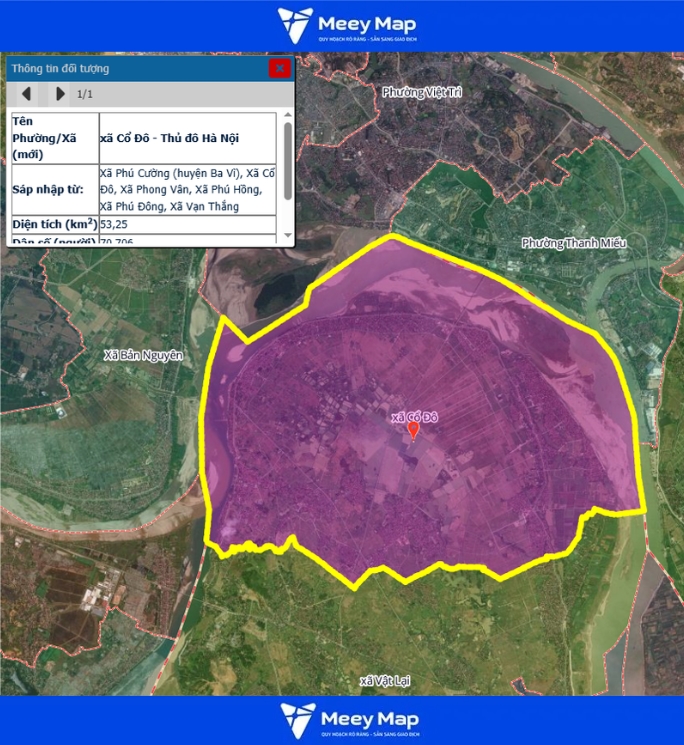Viewport: 684px width, 745px height.
Task: Click the Xã Bản Nguyên map label
Action: pyautogui.click(x=144, y=355)
